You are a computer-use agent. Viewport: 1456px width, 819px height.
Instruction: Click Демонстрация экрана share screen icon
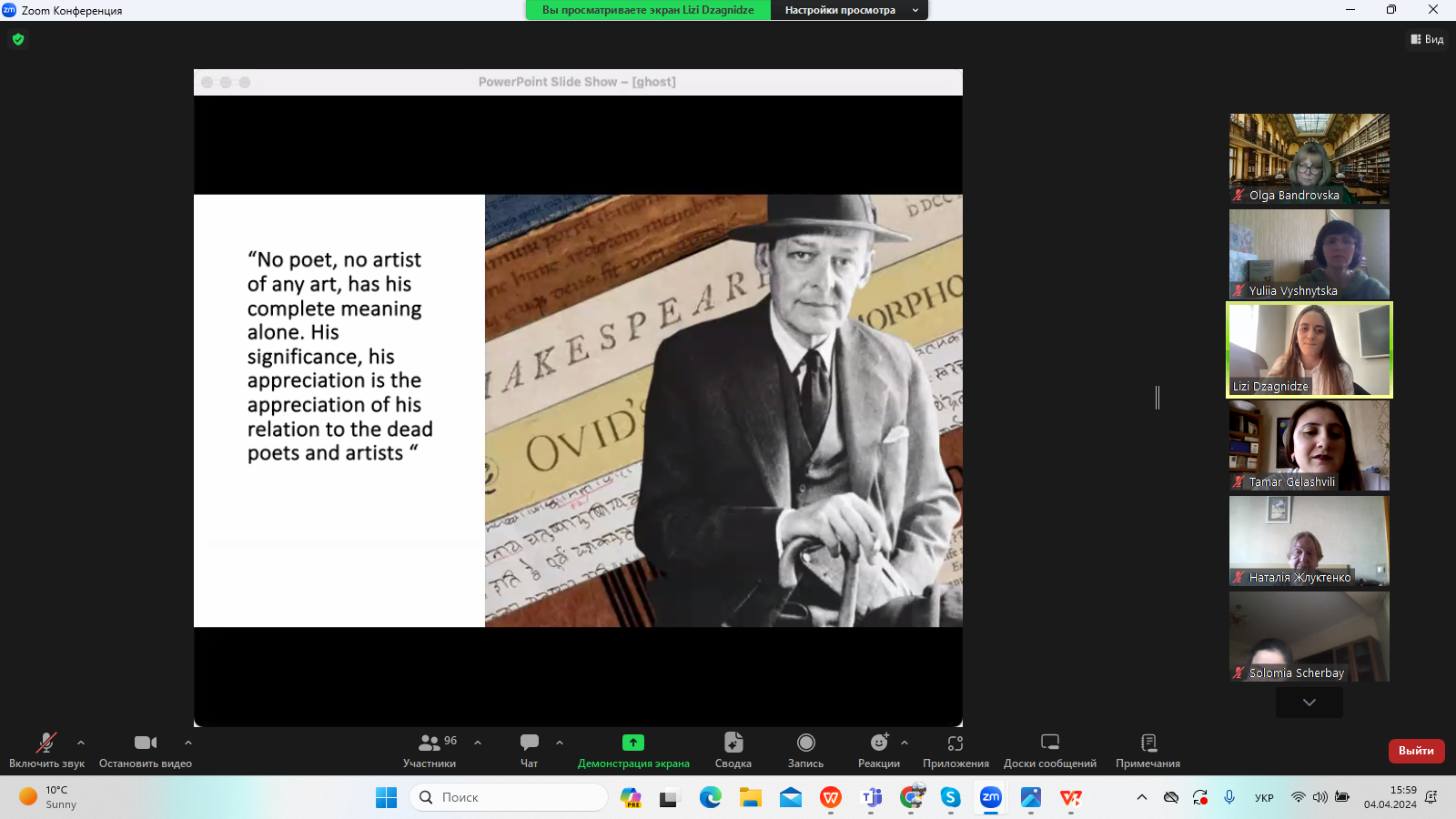pyautogui.click(x=633, y=743)
